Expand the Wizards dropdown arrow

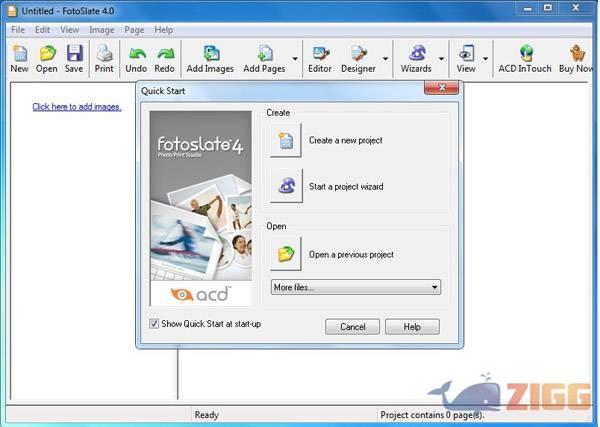[441, 60]
